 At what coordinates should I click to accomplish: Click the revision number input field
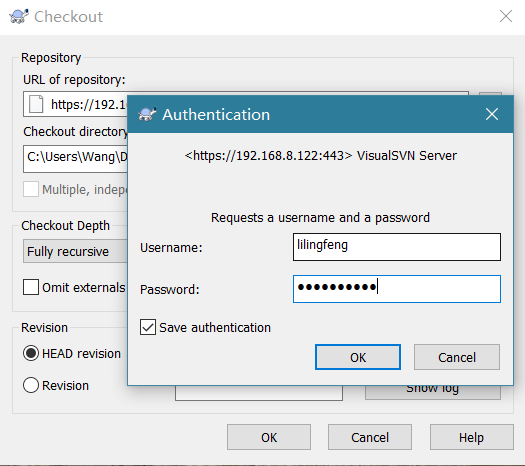click(258, 393)
